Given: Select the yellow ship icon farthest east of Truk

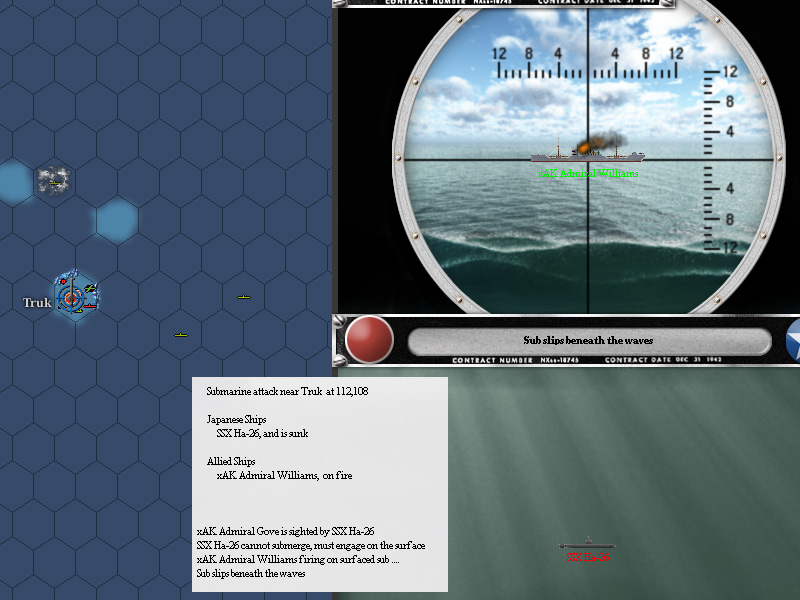Looking at the screenshot, I should coord(244,296).
